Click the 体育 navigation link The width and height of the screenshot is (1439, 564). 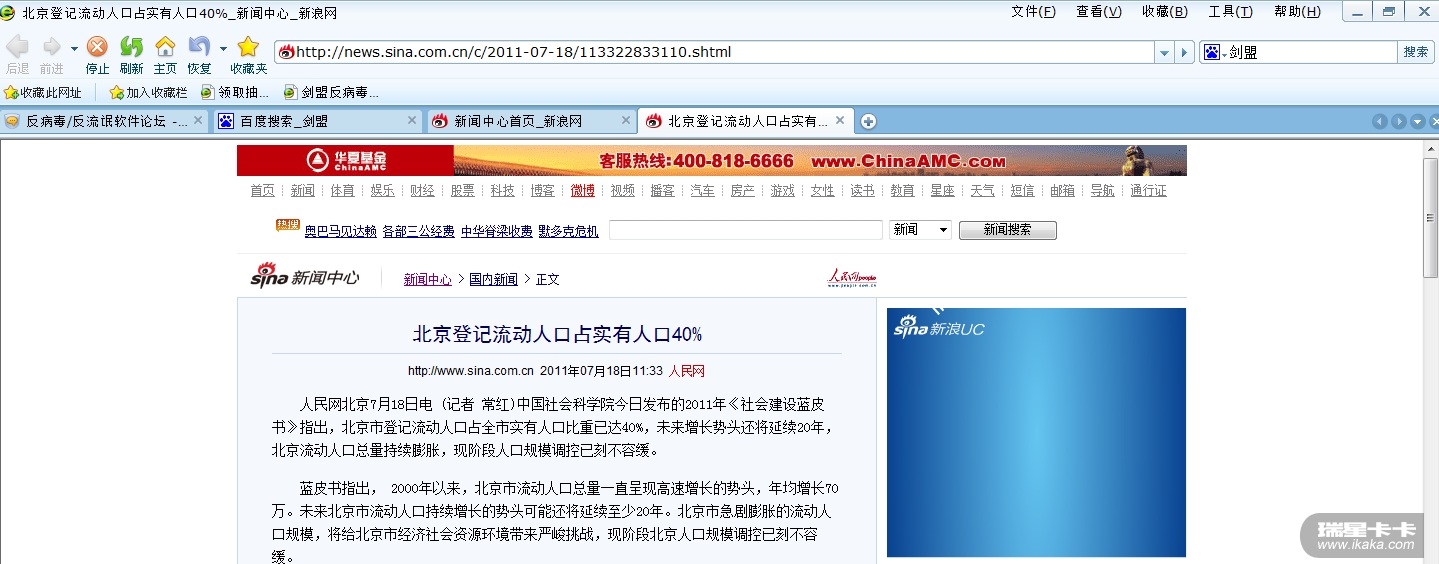342,190
